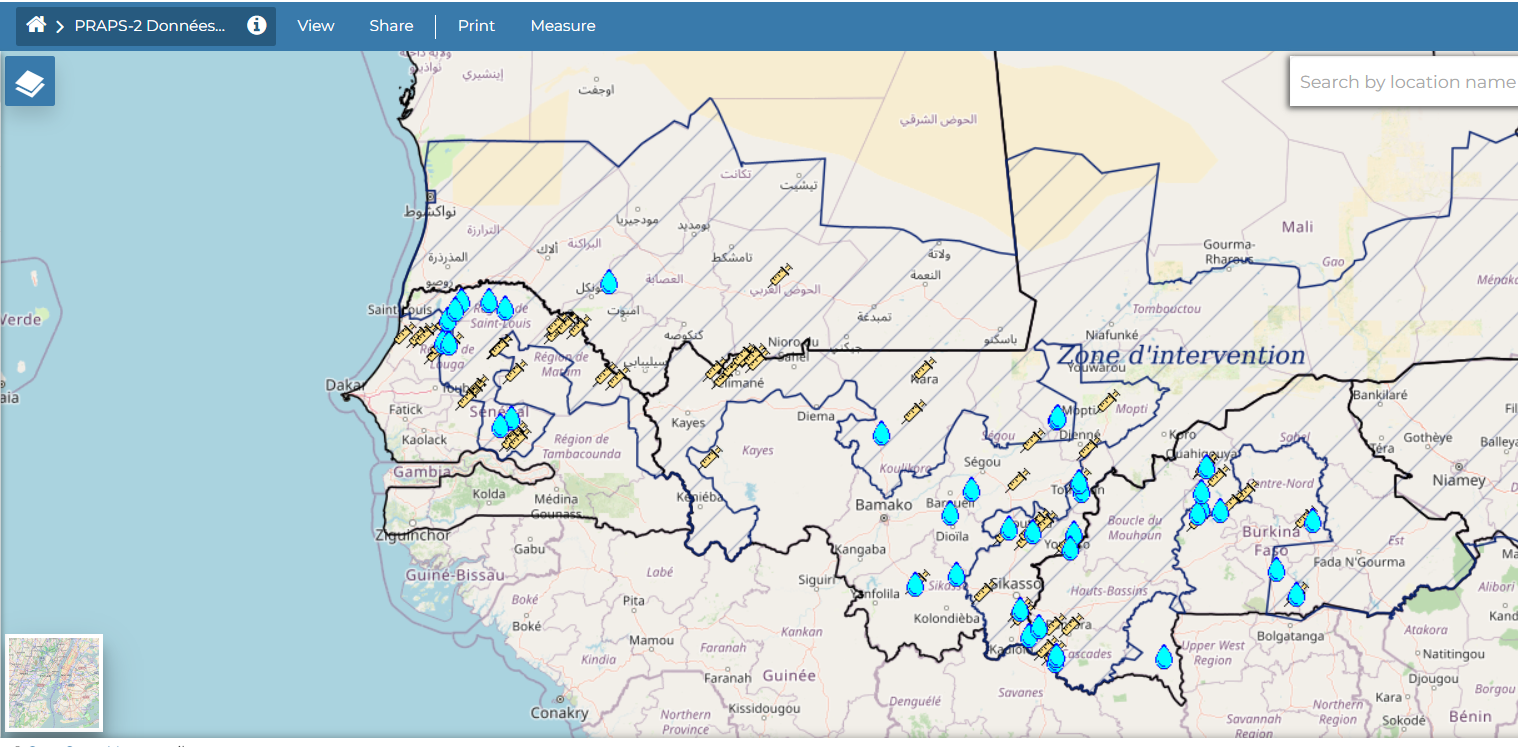Viewport: 1518px width, 747px height.
Task: Select the syringe marker southeast of Kayes
Action: [x=709, y=458]
